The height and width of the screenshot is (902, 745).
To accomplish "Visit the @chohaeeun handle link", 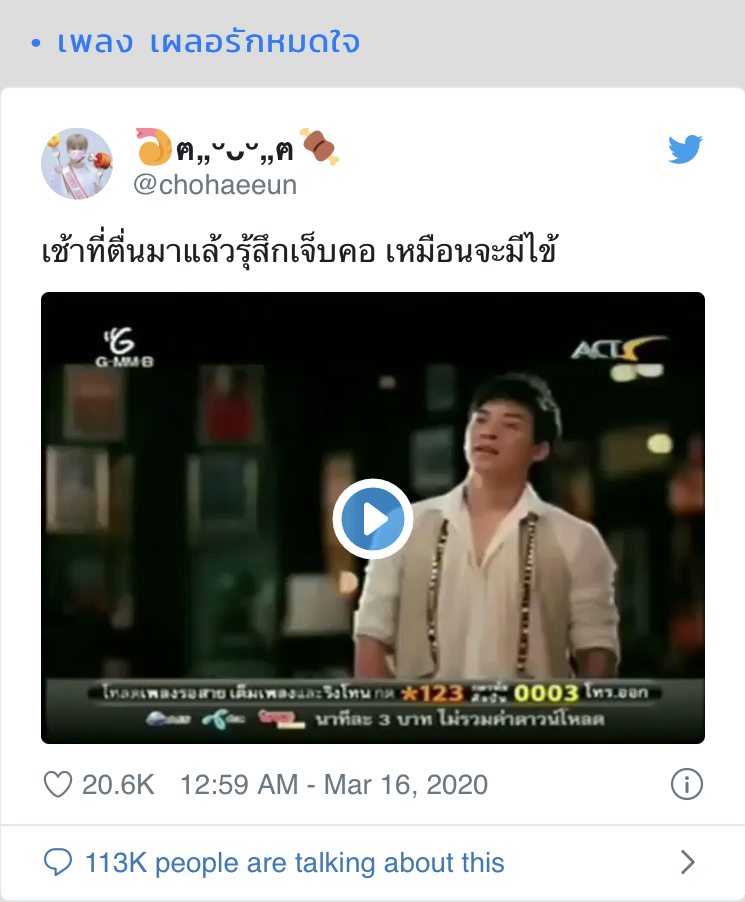I will tap(215, 185).
